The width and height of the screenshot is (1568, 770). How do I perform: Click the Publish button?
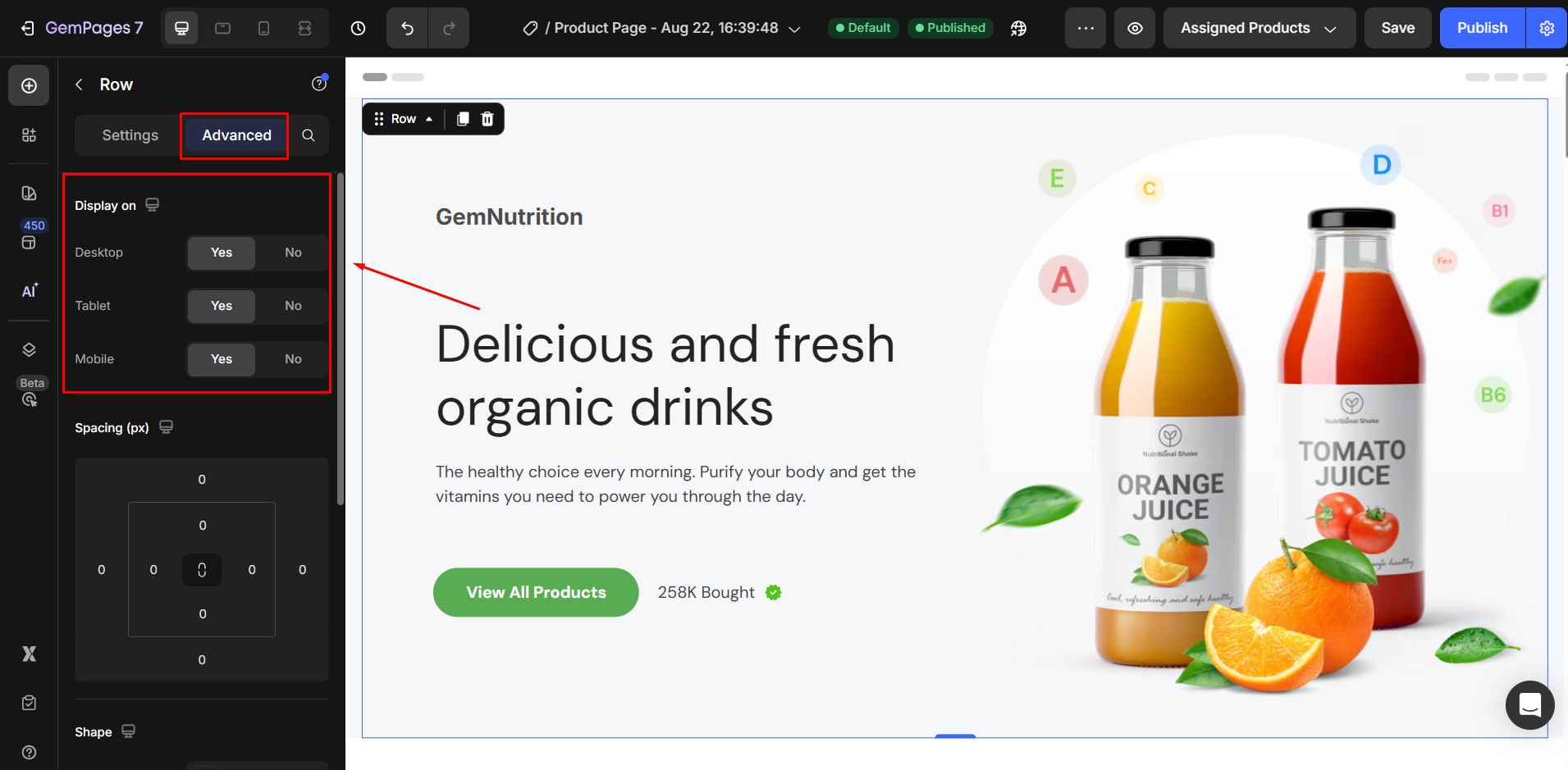[1482, 28]
